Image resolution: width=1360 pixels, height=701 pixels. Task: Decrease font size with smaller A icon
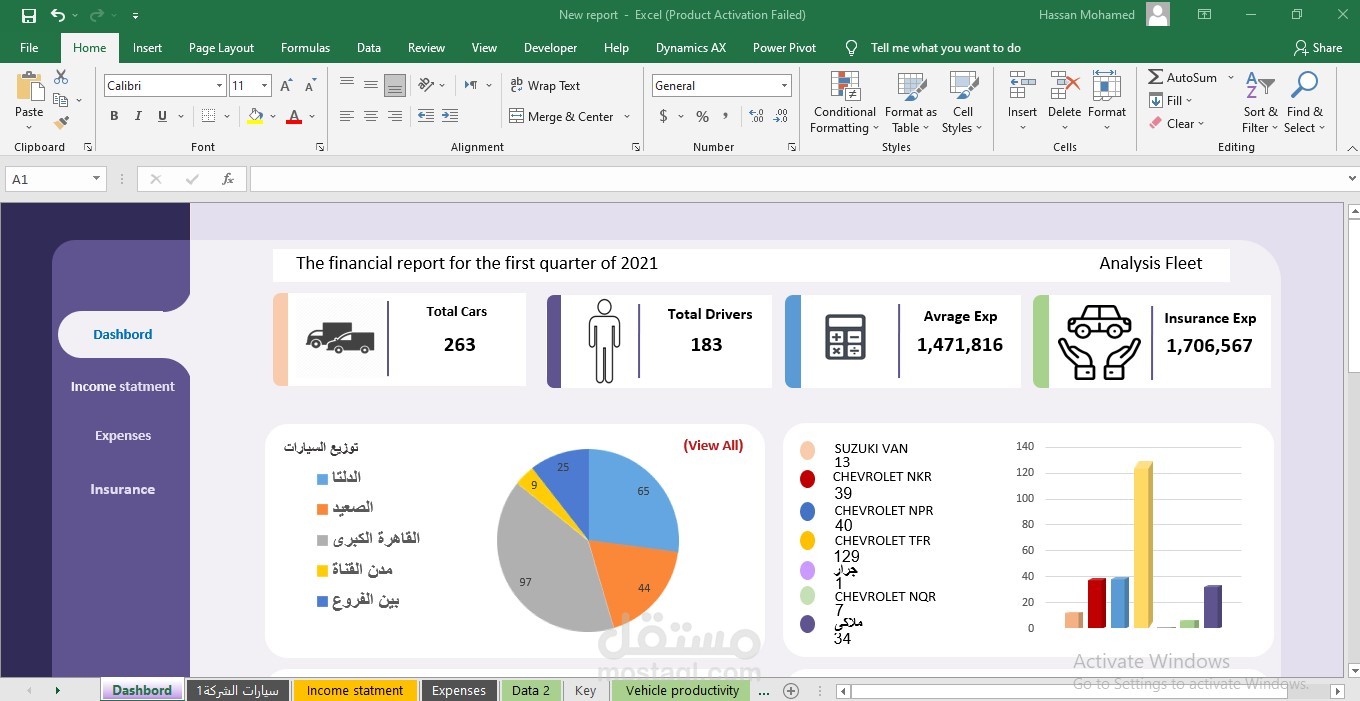pyautogui.click(x=310, y=86)
